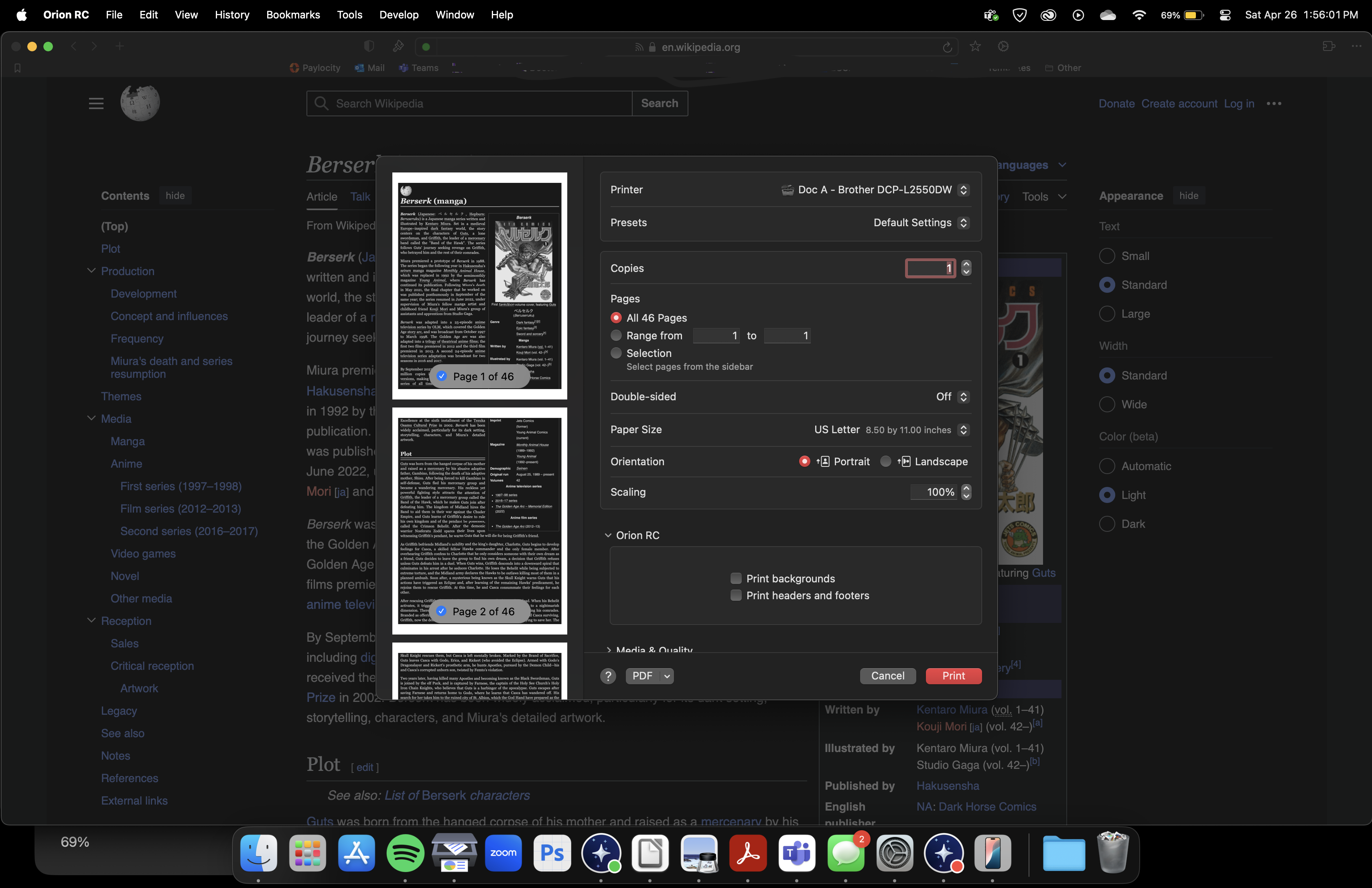Open the Develop menu
Image resolution: width=1372 pixels, height=888 pixels.
point(398,14)
